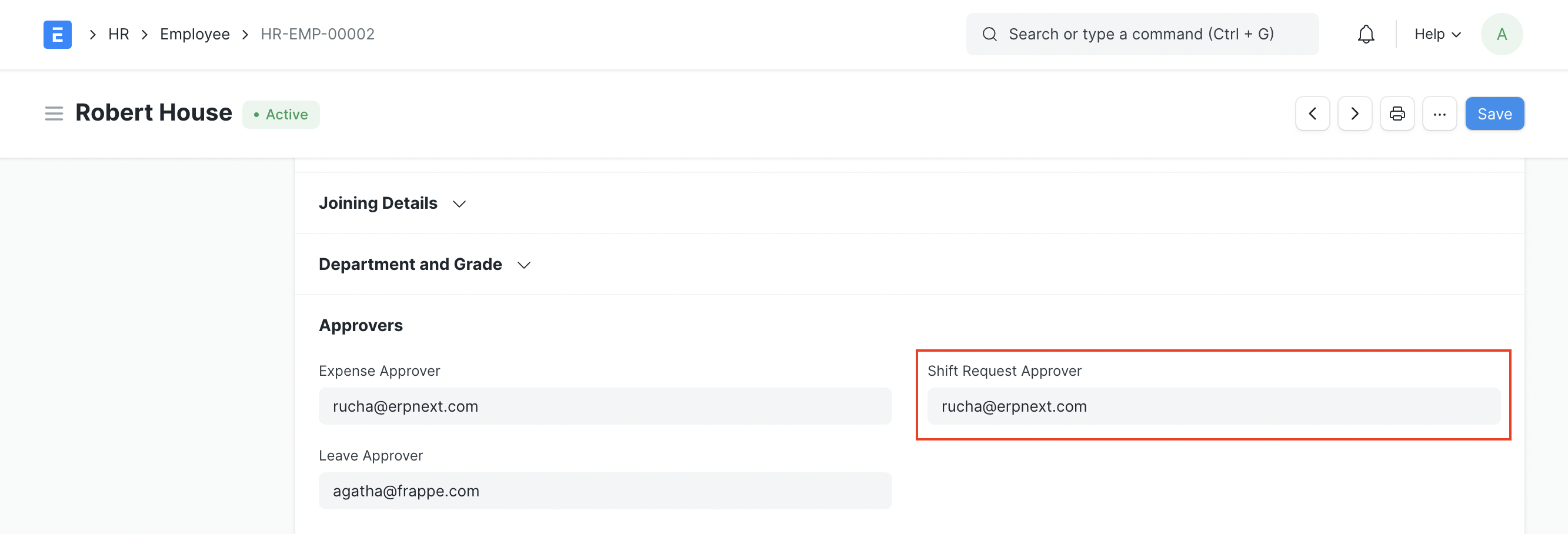Image resolution: width=1568 pixels, height=534 pixels.
Task: Print the employee record
Action: pos(1396,114)
